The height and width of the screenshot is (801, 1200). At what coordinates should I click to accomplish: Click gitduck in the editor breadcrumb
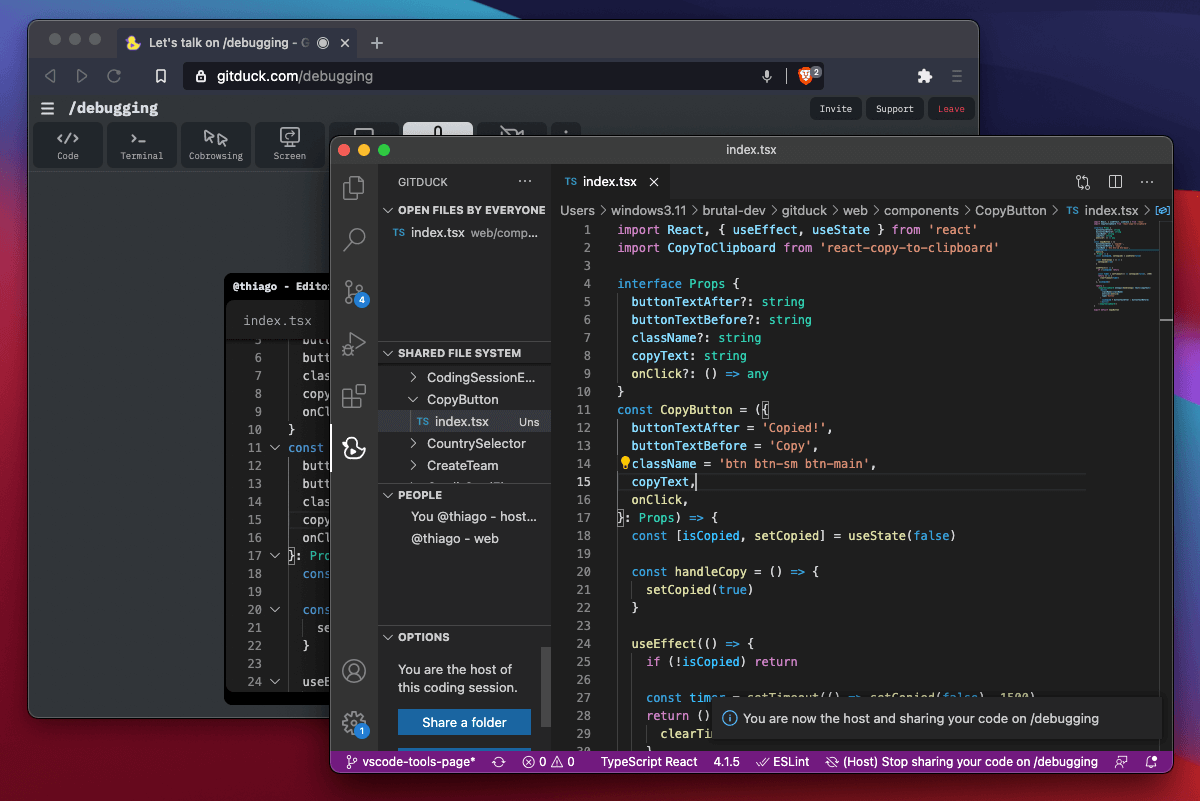pos(804,210)
